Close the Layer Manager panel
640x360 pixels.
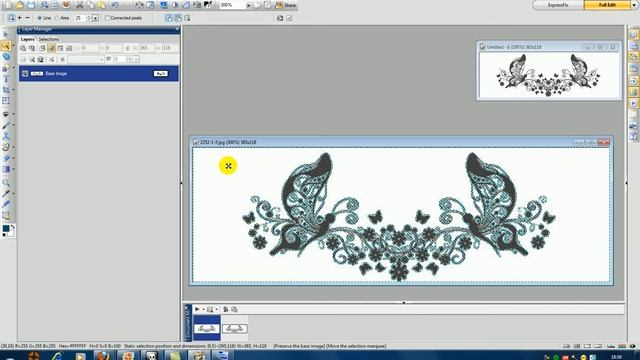(x=177, y=29)
